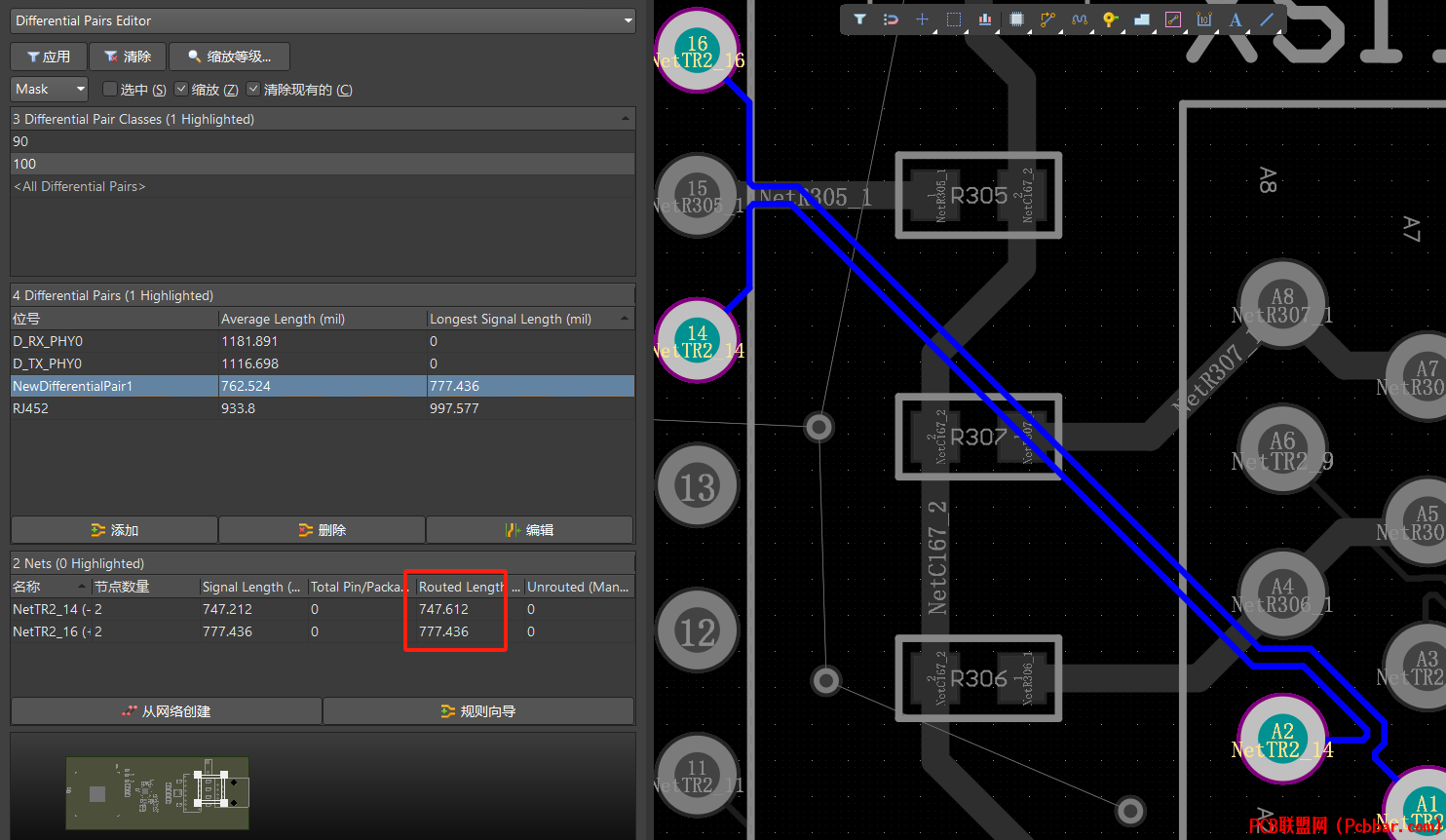Select the place polygon pour tool
The height and width of the screenshot is (840, 1446).
[1141, 19]
